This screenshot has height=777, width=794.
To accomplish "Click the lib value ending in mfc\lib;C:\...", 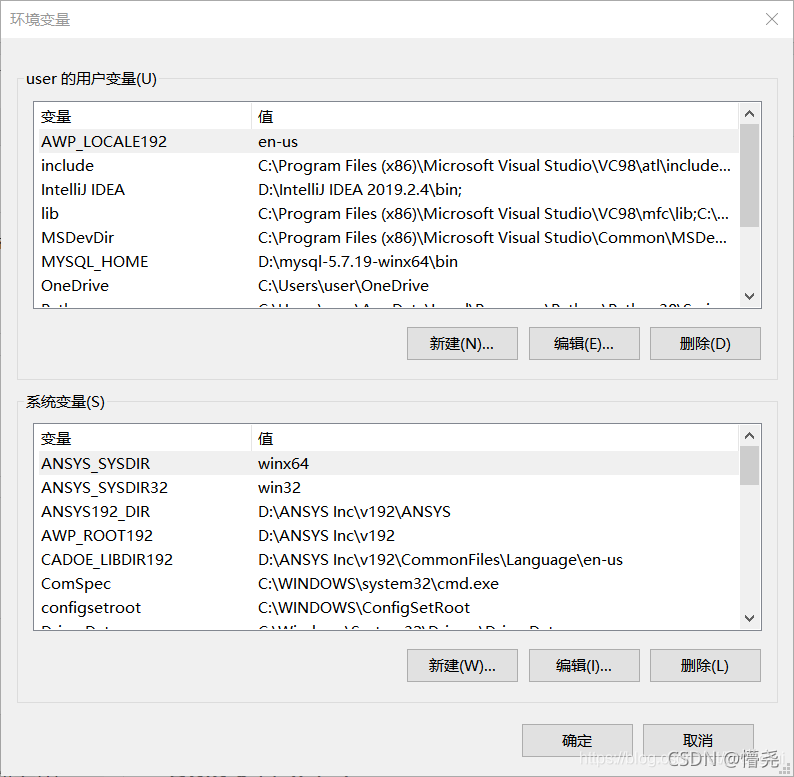I will tap(494, 214).
